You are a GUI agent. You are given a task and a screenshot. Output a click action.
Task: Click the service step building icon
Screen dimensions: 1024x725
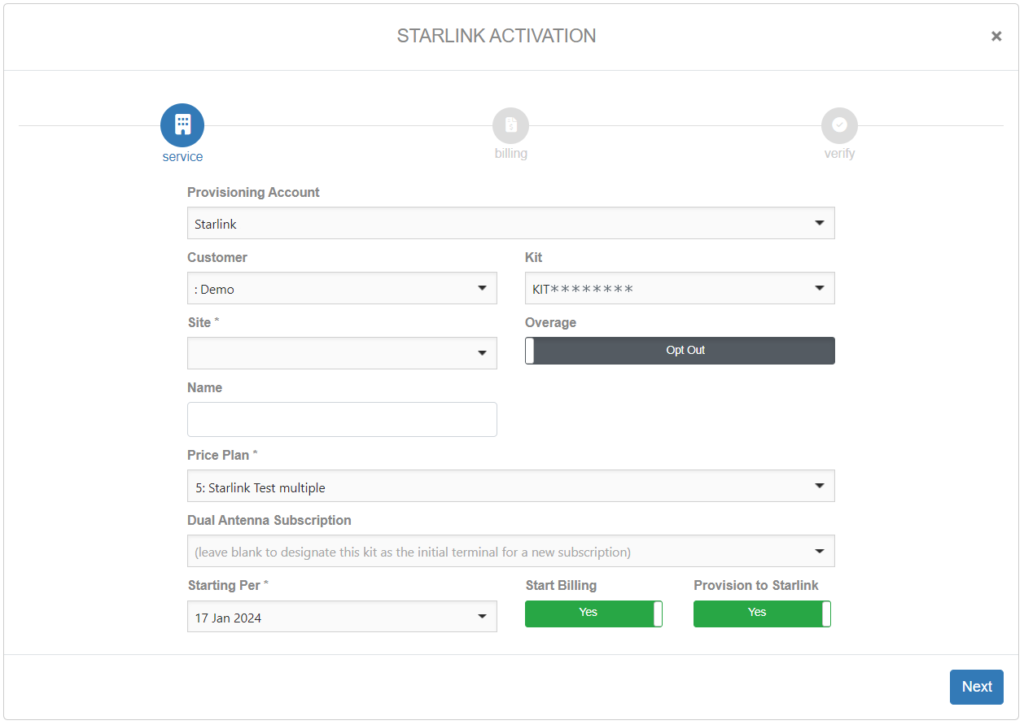pyautogui.click(x=182, y=126)
